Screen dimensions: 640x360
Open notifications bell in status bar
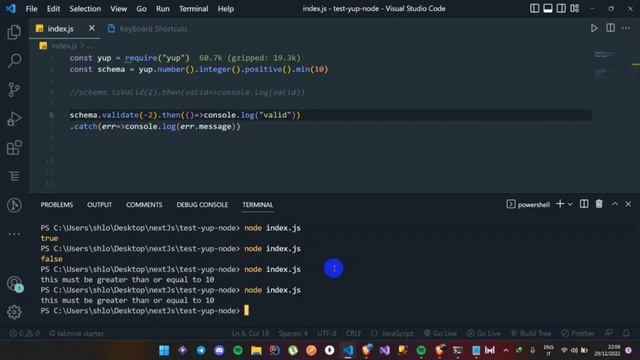(626, 333)
